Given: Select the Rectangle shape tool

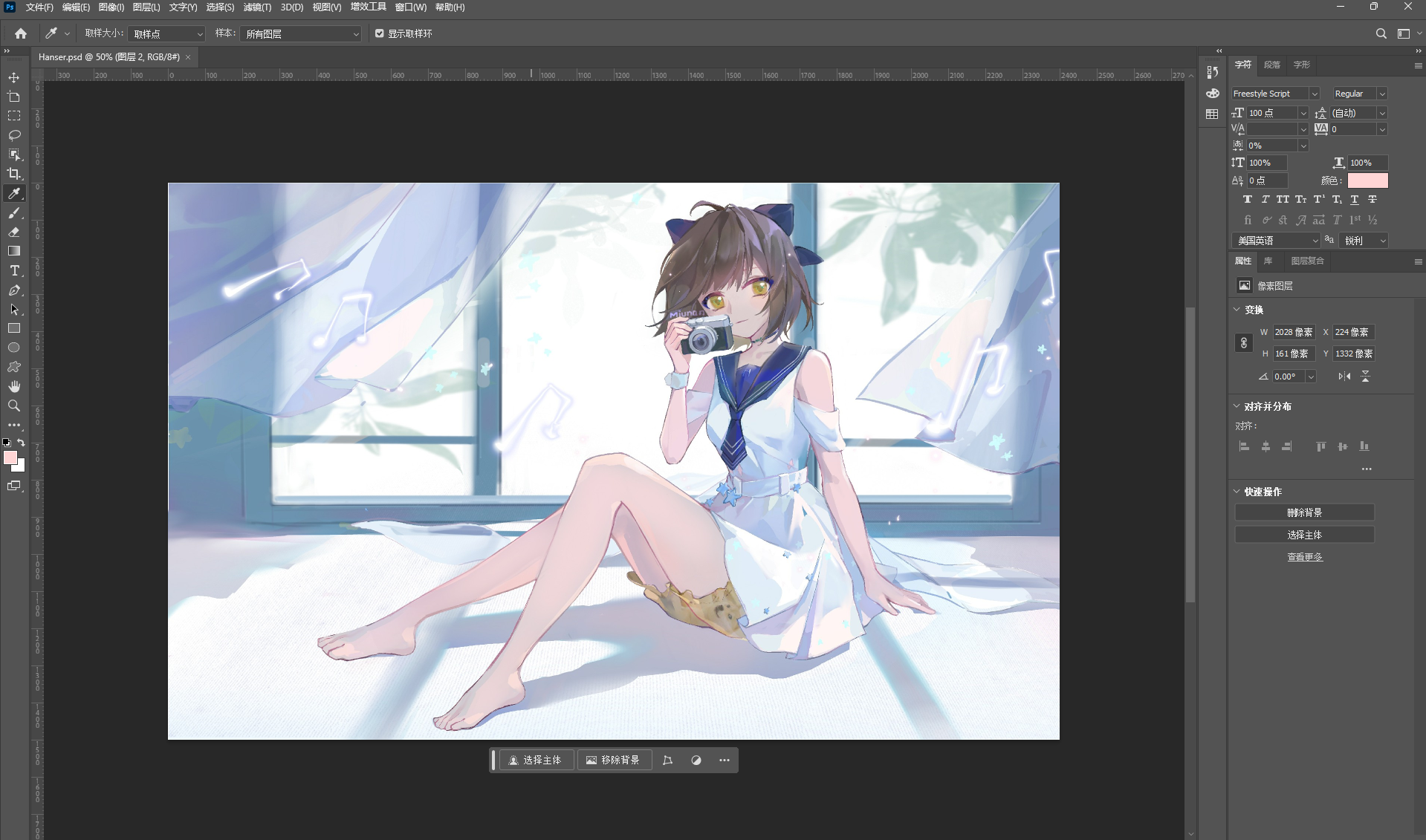Looking at the screenshot, I should tap(14, 328).
